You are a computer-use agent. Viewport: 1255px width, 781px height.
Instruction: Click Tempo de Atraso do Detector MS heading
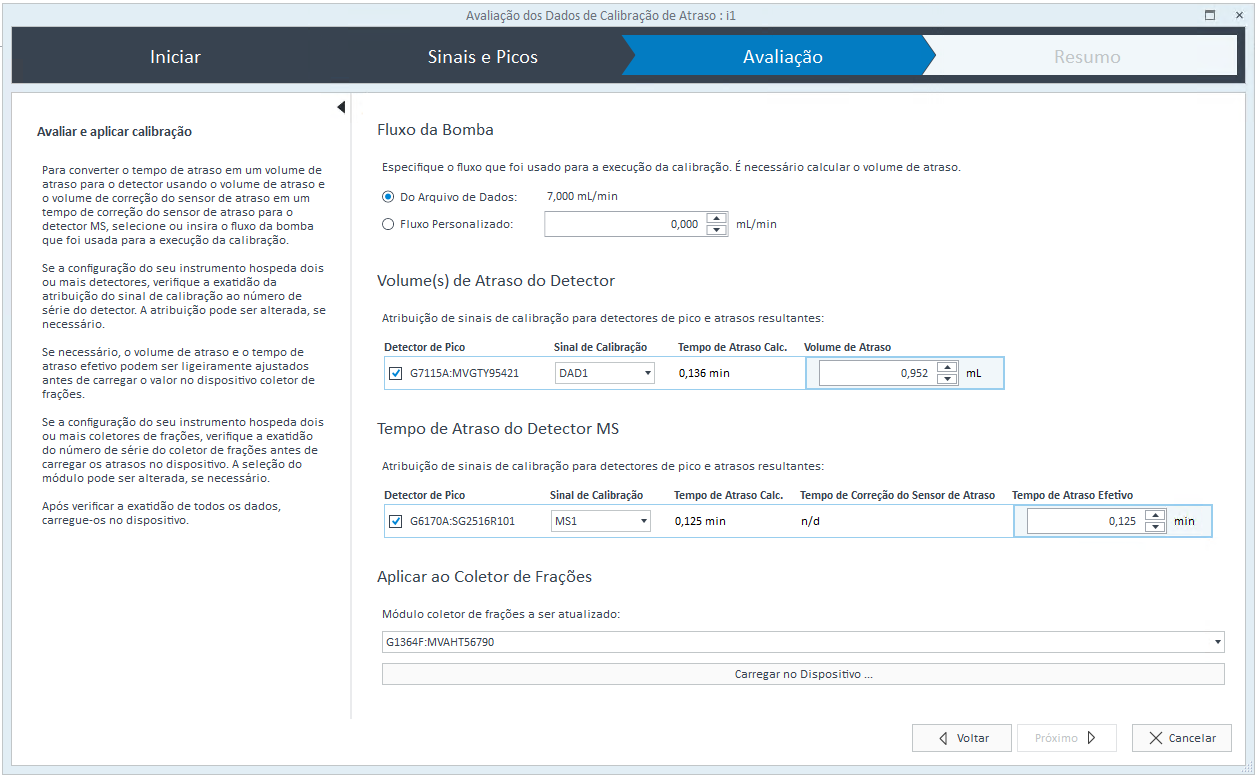tap(498, 429)
